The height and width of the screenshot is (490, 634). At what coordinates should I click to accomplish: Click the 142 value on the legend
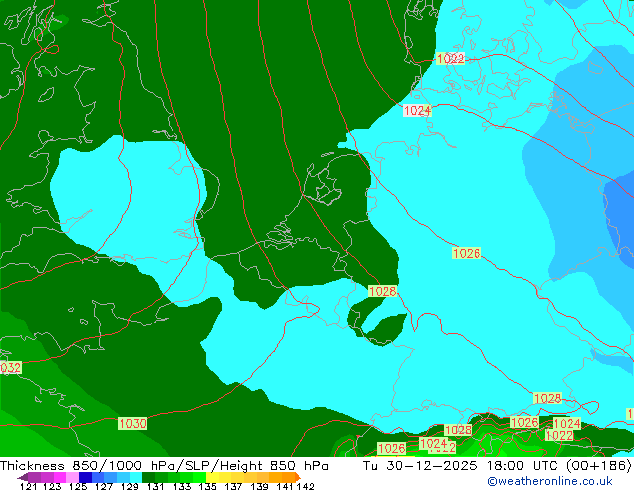[x=306, y=486]
